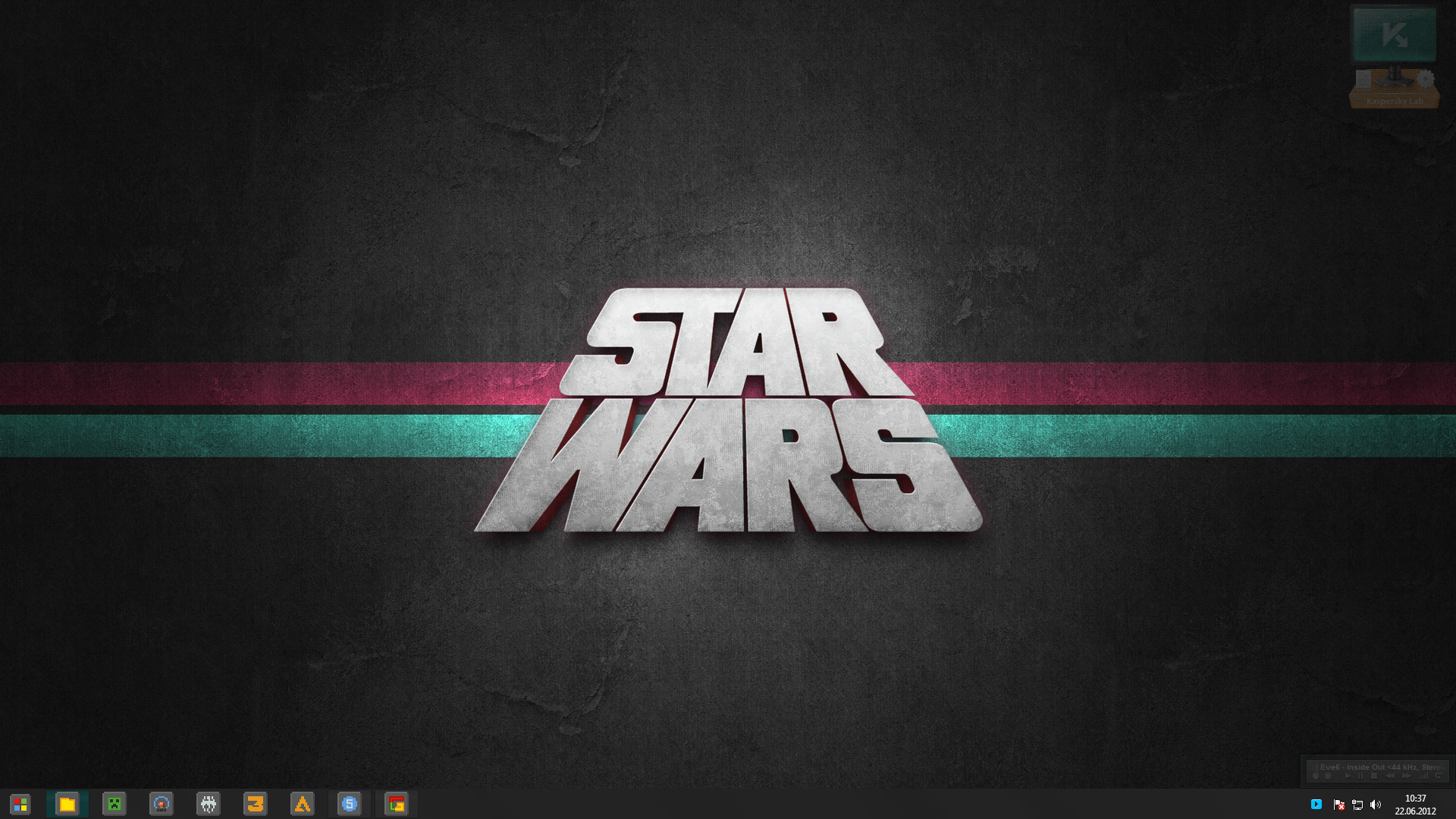Image resolution: width=1456 pixels, height=819 pixels.
Task: Click the Kaspersky Lab label
Action: point(1395,101)
